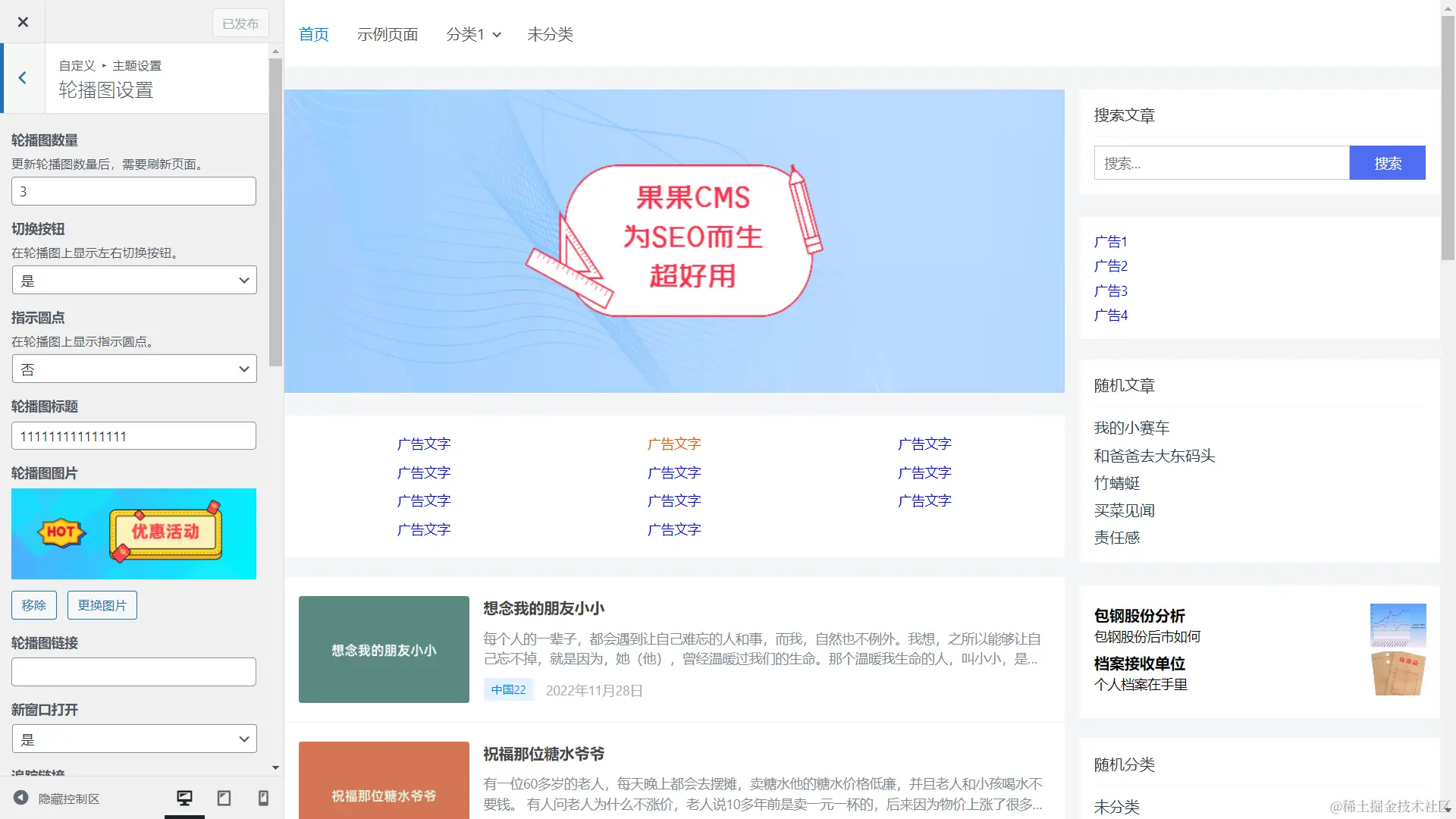The image size is (1456, 819).
Task: Open the 包钢股份分析 title link
Action: [1139, 616]
